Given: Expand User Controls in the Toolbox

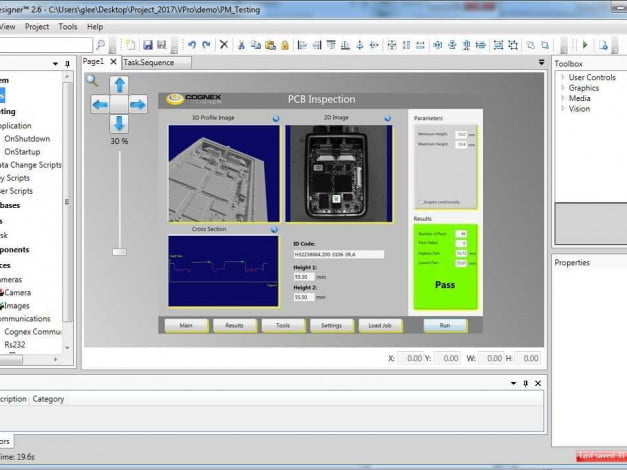Looking at the screenshot, I should [563, 77].
